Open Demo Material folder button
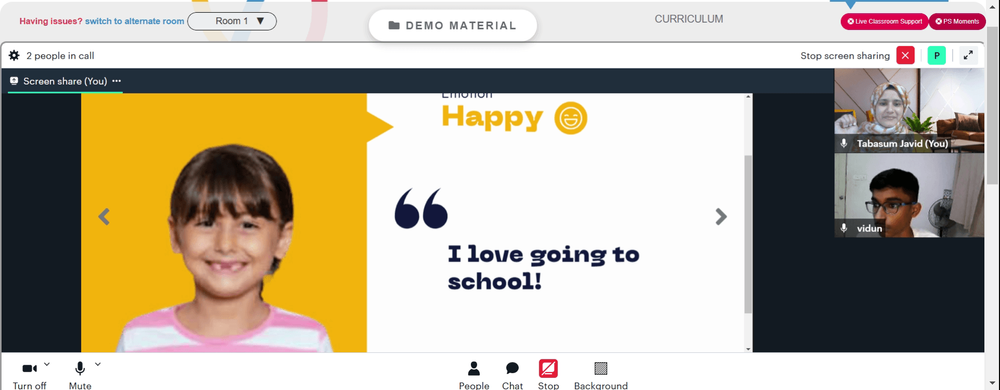This screenshot has height=390, width=1000. 453,25
